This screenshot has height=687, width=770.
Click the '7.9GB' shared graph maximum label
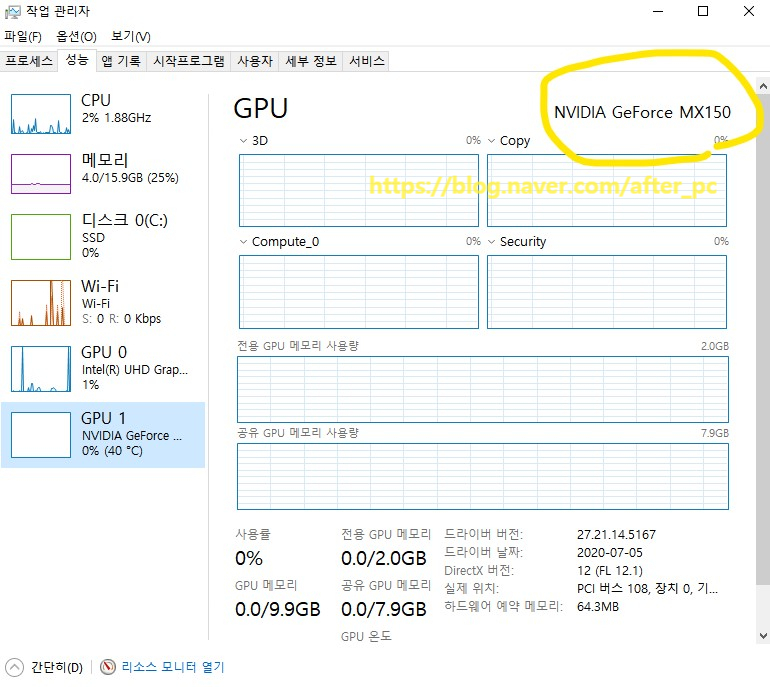715,433
